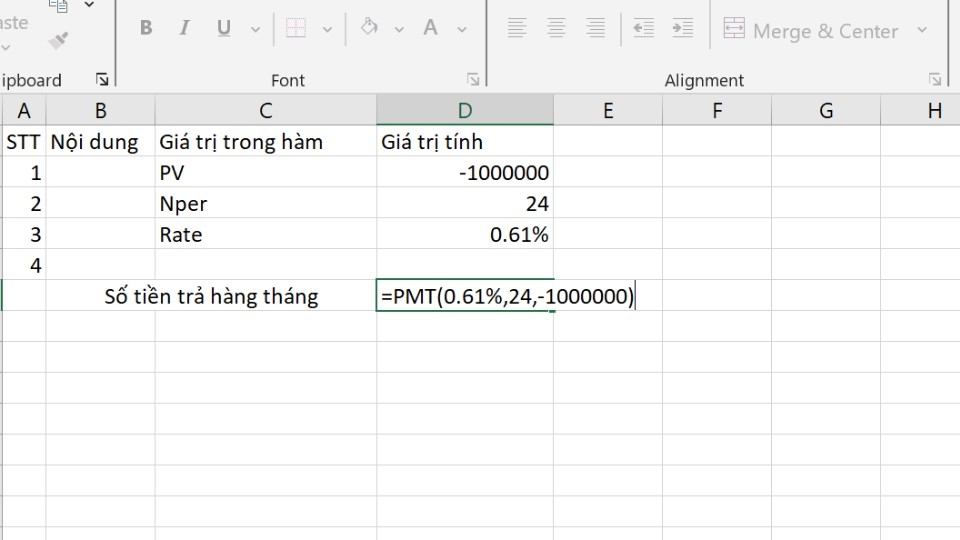Select 'Giá trị trong hàm' cell
960x540 pixels.
pyautogui.click(x=266, y=141)
